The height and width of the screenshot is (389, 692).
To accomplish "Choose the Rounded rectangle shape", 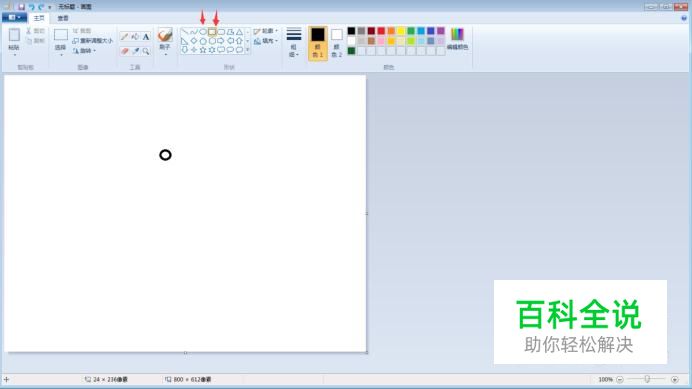I will 221,32.
